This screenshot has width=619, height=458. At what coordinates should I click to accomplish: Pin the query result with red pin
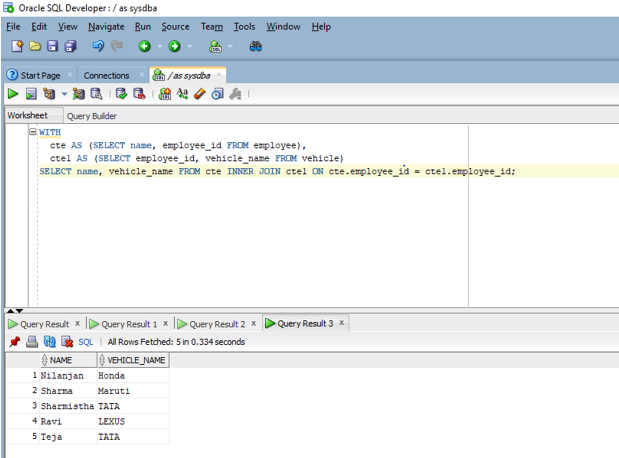pos(15,342)
